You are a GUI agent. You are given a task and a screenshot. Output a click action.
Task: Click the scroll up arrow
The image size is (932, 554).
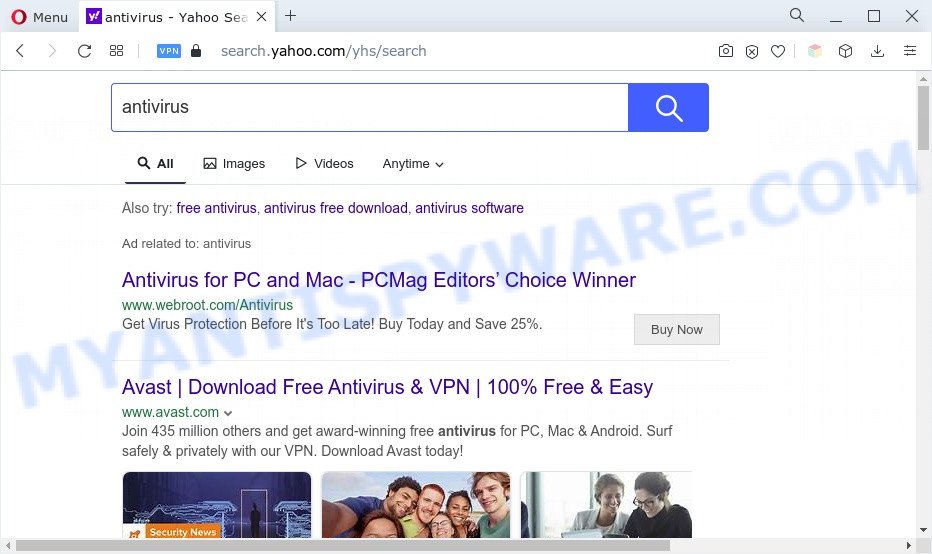pos(923,78)
